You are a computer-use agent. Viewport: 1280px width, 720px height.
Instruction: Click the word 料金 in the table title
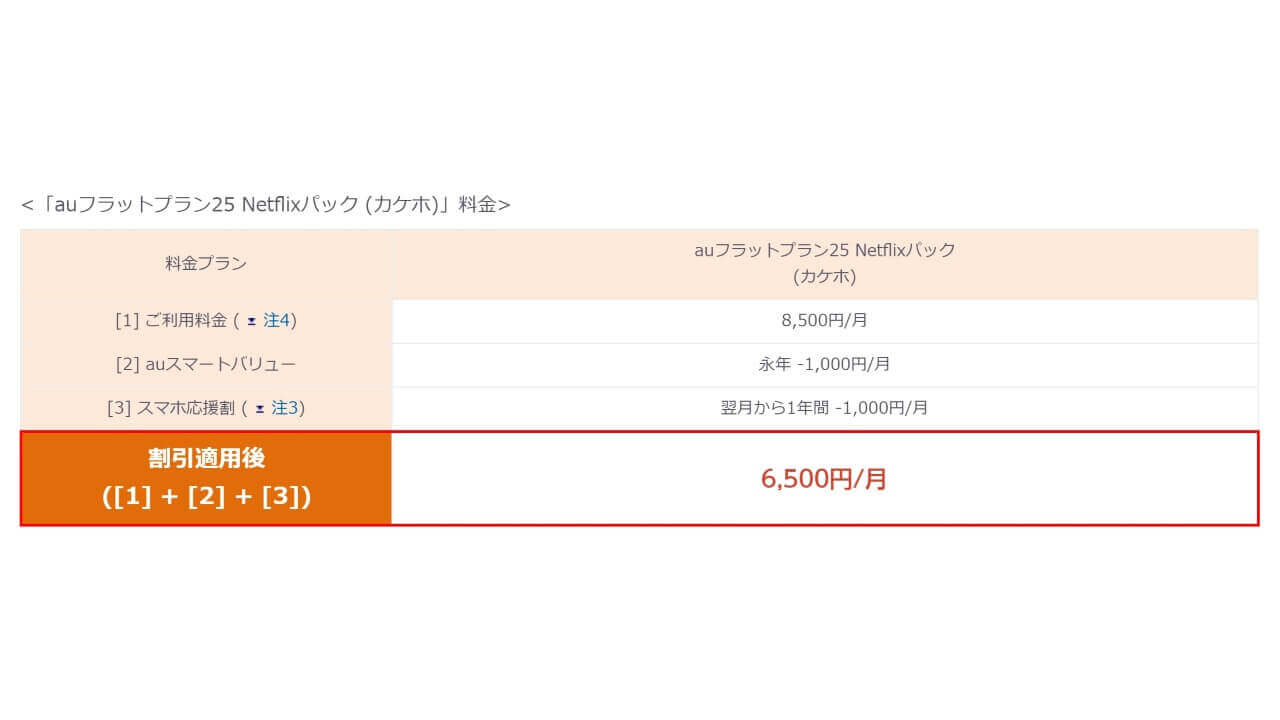pyautogui.click(x=477, y=205)
